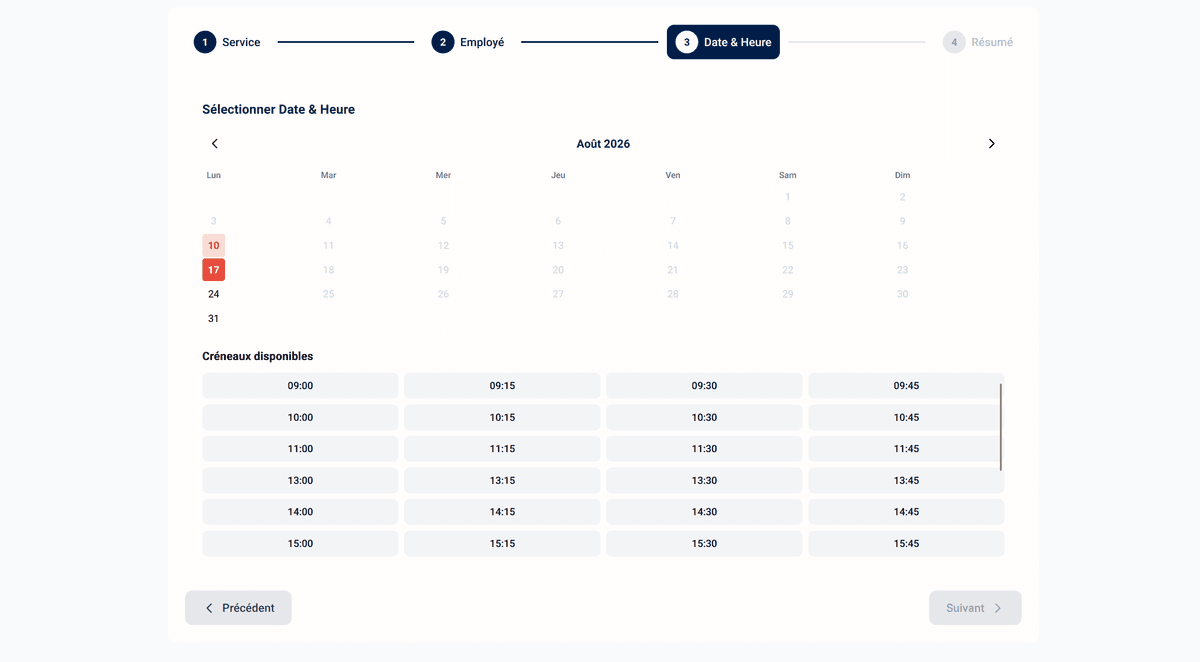Image resolution: width=1200 pixels, height=662 pixels.
Task: Pick the 10:00 slot
Action: pyautogui.click(x=300, y=417)
